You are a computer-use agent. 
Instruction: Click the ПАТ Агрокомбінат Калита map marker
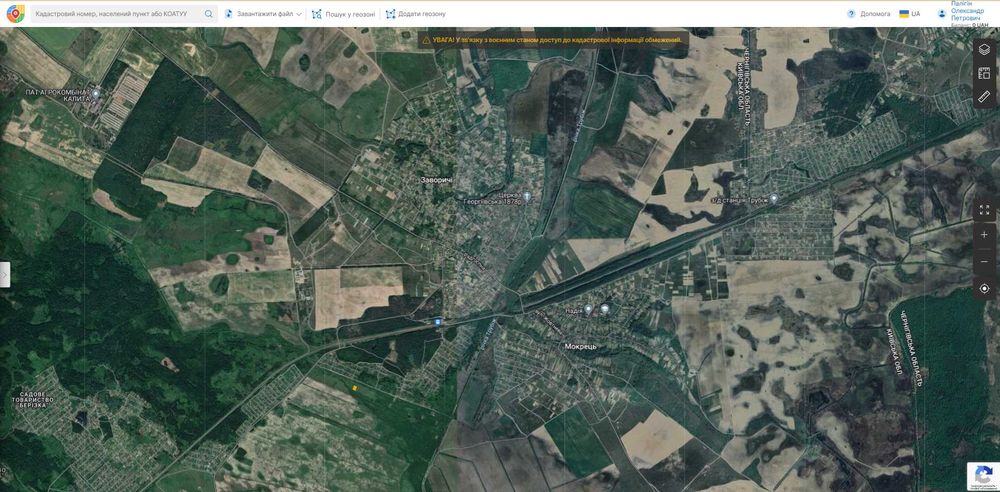tap(96, 94)
